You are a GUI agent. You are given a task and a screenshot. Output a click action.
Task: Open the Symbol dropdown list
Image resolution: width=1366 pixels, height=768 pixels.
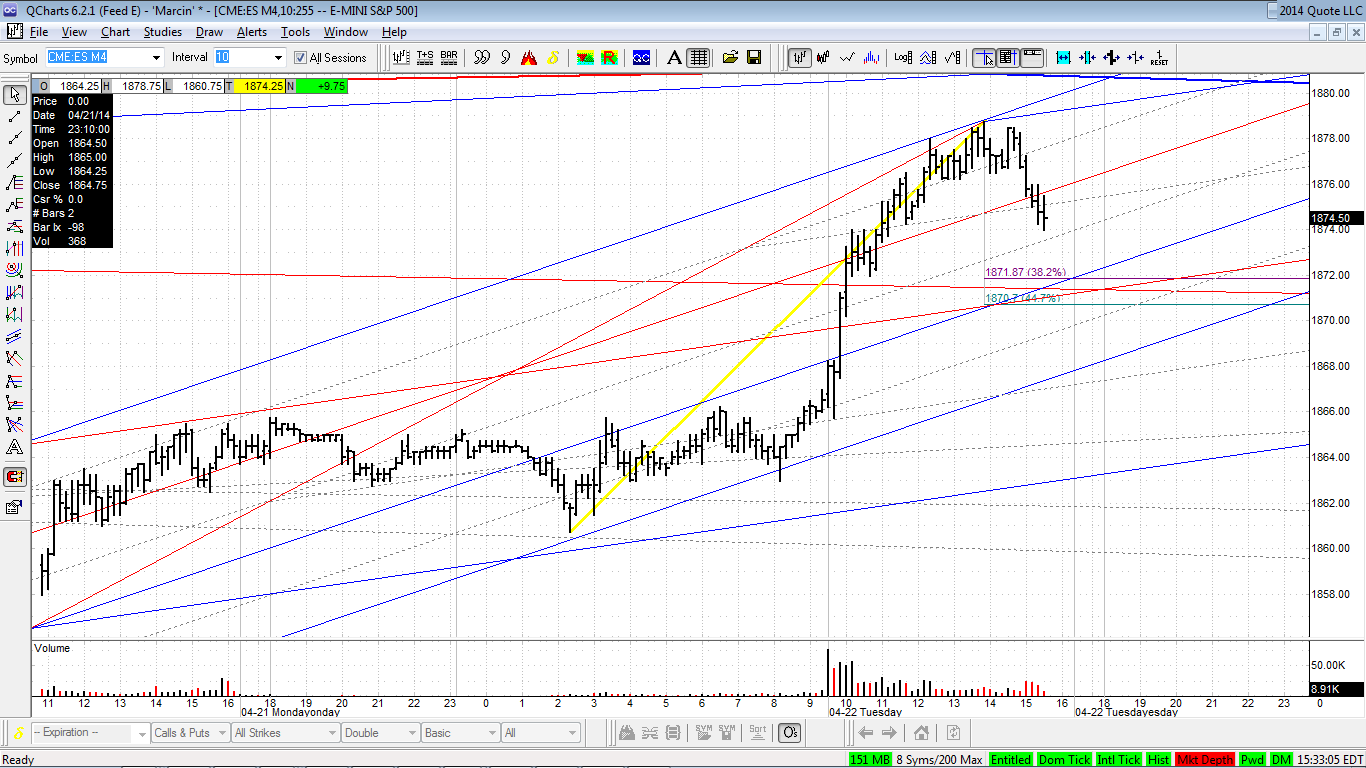(x=156, y=58)
